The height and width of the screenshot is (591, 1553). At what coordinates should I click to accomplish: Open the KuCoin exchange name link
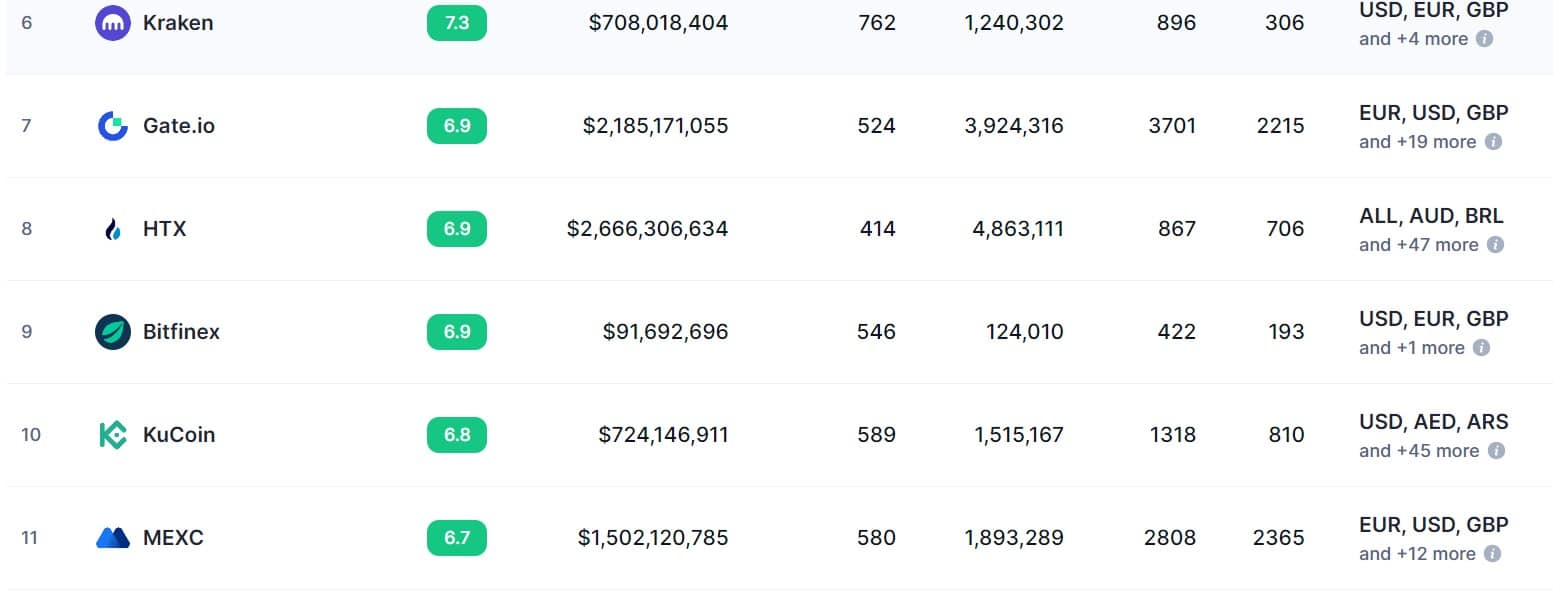coord(179,435)
